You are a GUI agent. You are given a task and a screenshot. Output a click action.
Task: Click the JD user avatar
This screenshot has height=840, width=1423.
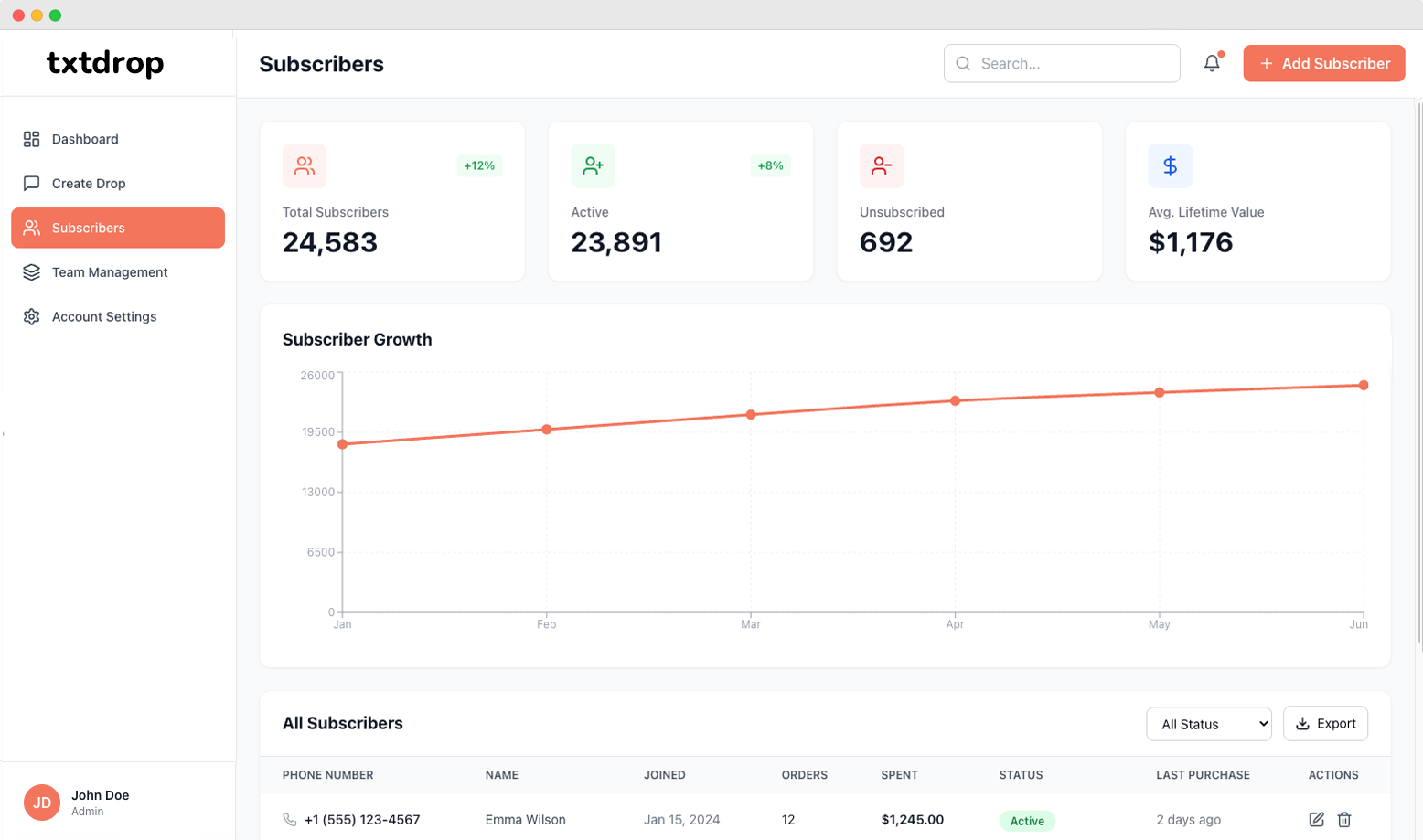click(x=42, y=803)
